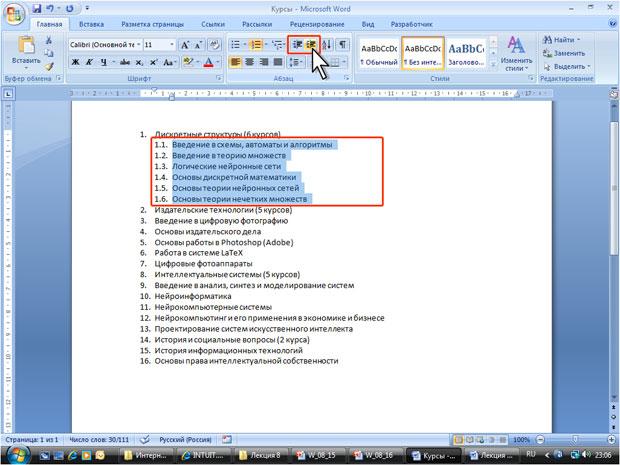
Task: Apply bulleted list formatting
Action: 238,45
